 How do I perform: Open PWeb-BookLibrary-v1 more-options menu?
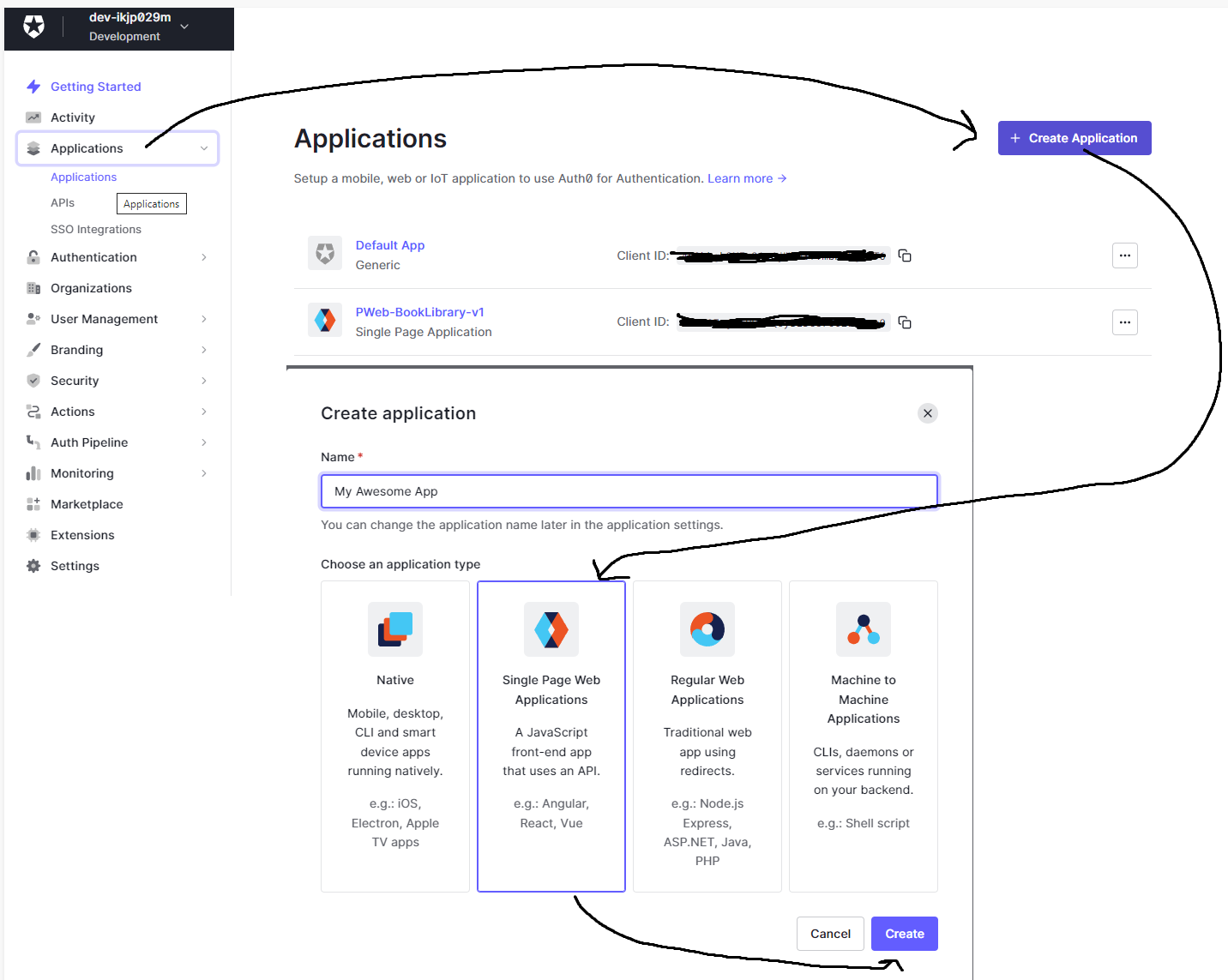tap(1124, 322)
